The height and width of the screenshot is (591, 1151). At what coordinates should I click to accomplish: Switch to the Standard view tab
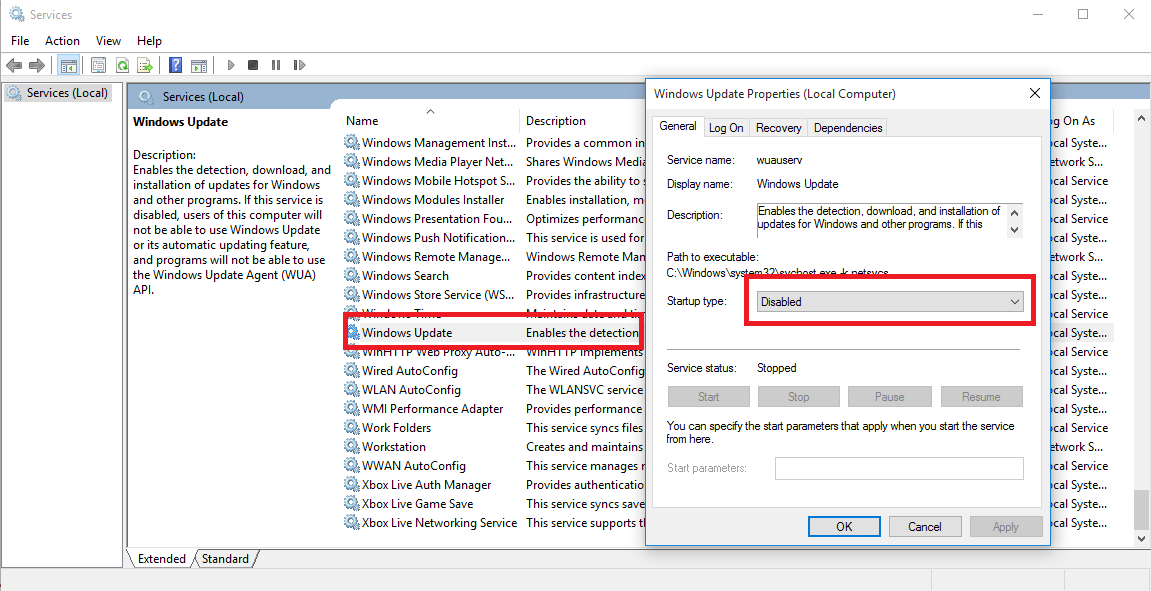click(x=225, y=559)
